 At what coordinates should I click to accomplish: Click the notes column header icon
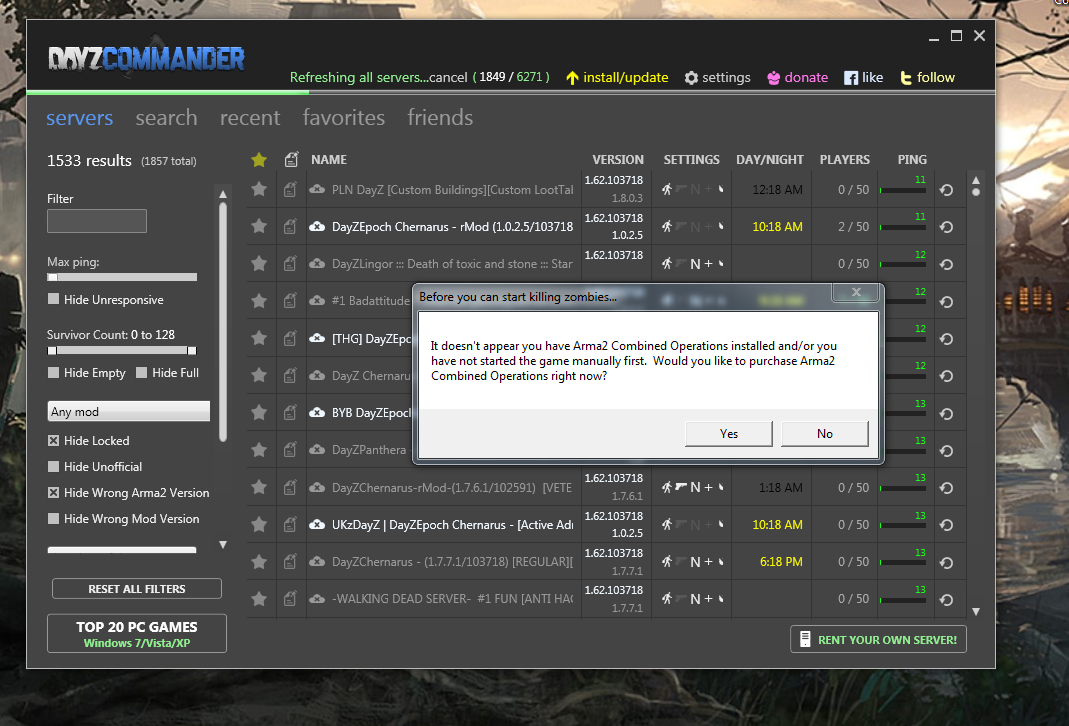point(291,160)
